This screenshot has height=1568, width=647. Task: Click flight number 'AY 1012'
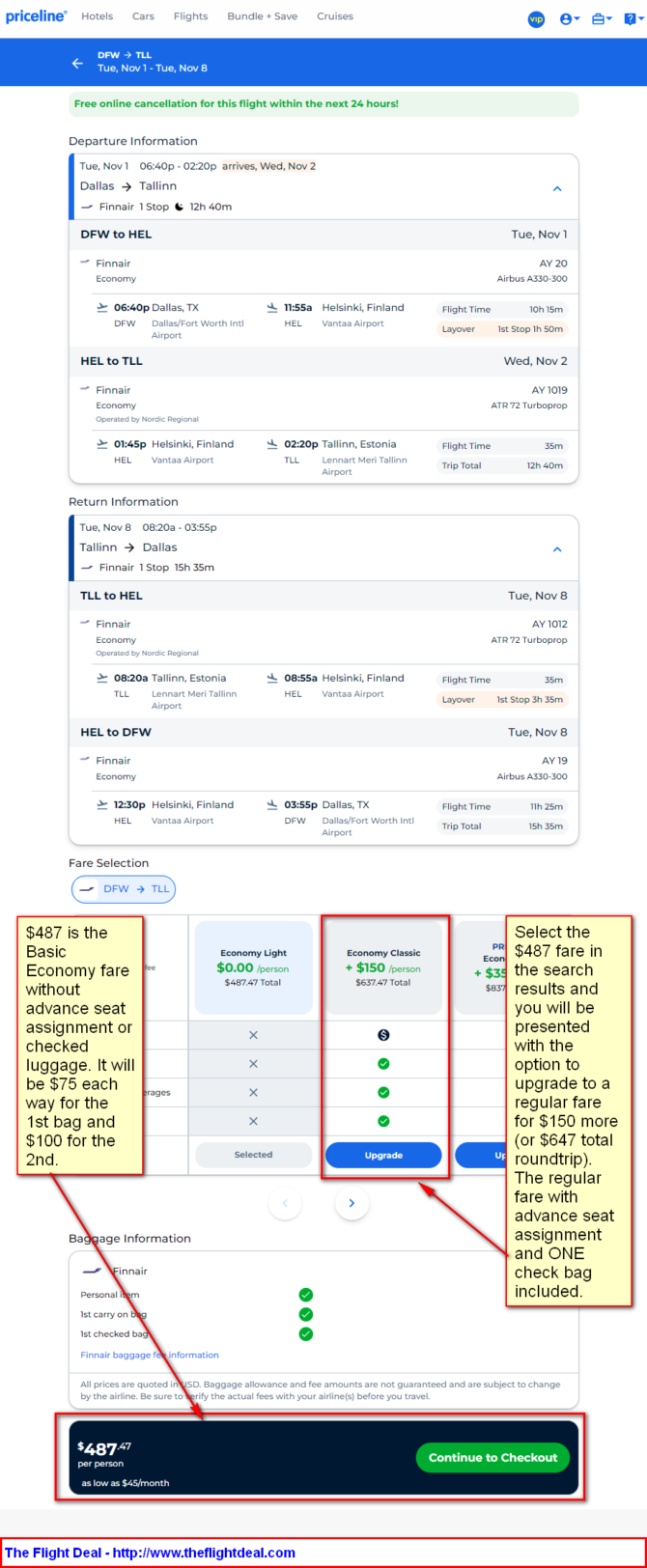(549, 624)
